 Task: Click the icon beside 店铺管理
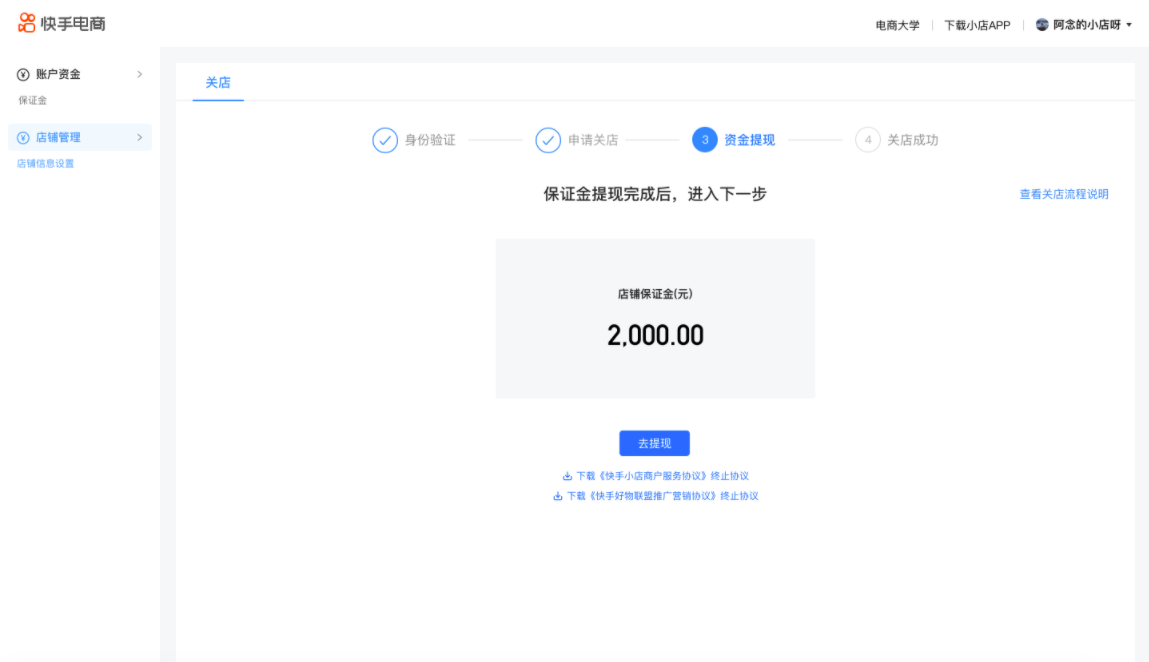(23, 138)
